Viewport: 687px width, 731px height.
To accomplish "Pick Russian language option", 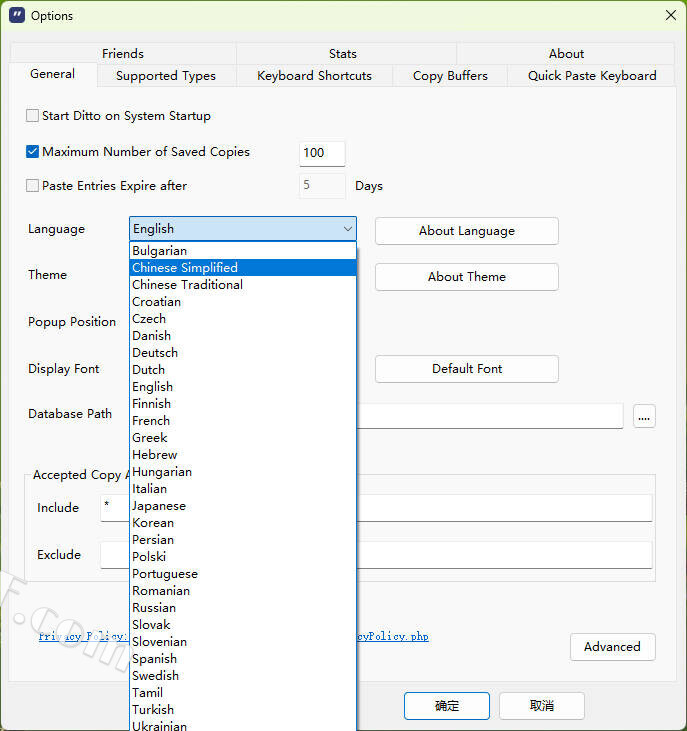I will click(243, 608).
